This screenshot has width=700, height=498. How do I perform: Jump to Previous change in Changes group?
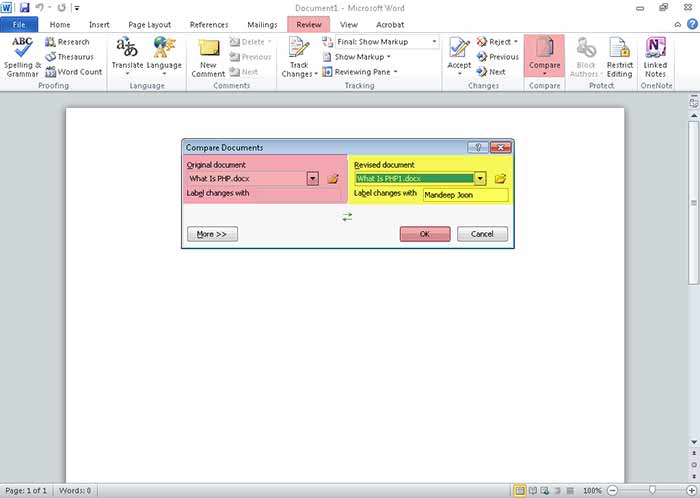click(x=497, y=57)
